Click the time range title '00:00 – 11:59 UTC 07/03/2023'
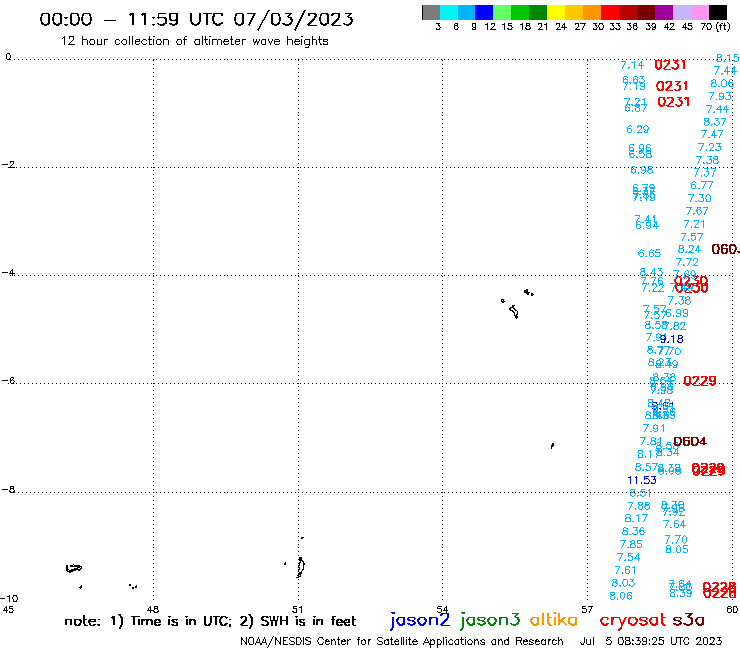This screenshot has width=740, height=650. pyautogui.click(x=196, y=19)
